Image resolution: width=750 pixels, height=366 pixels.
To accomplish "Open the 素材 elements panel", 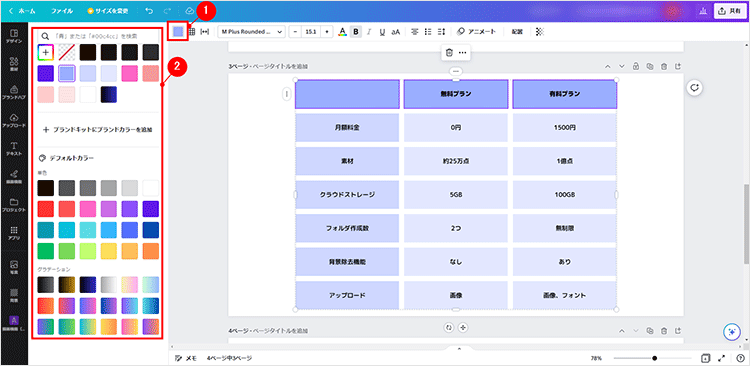I will click(x=14, y=64).
